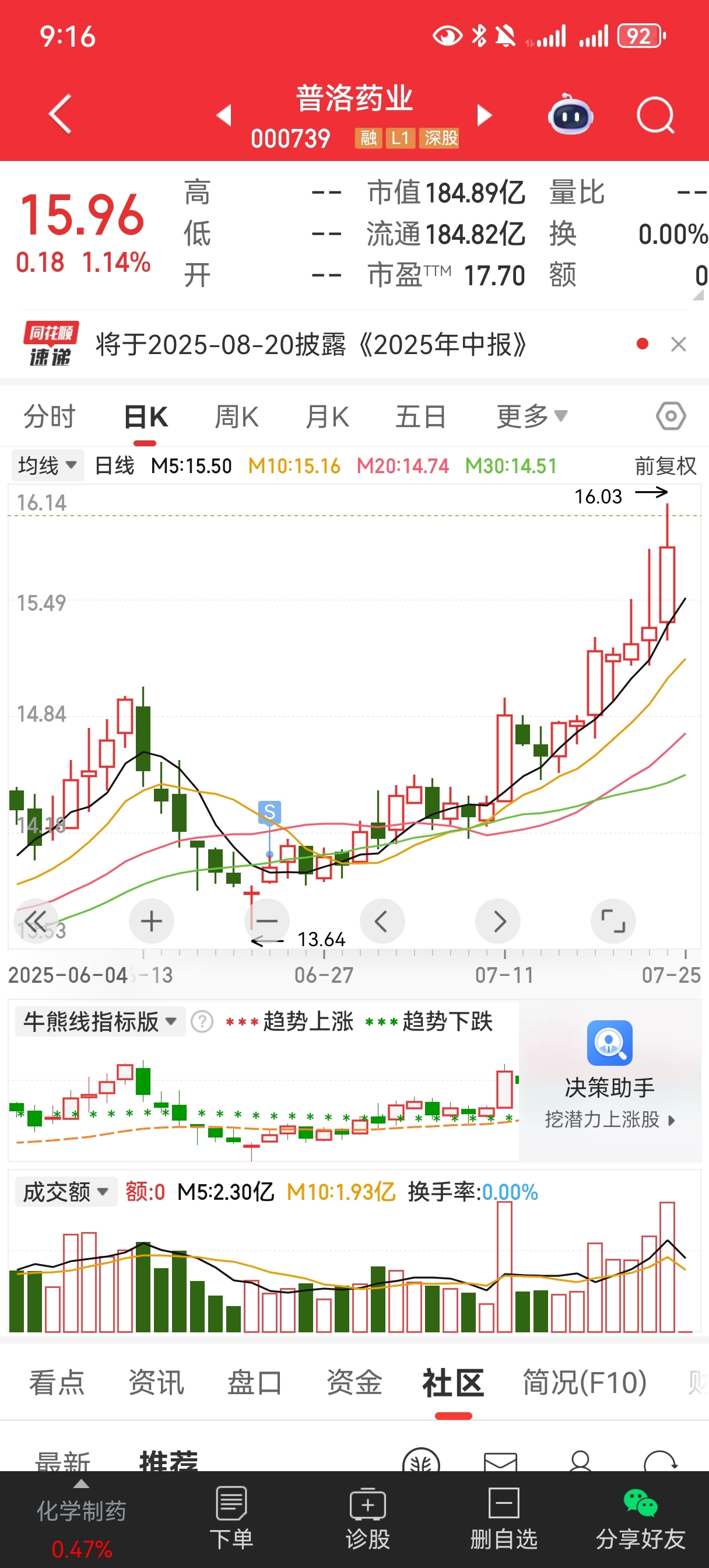Tap the 下单 order icon

pyautogui.click(x=231, y=1517)
